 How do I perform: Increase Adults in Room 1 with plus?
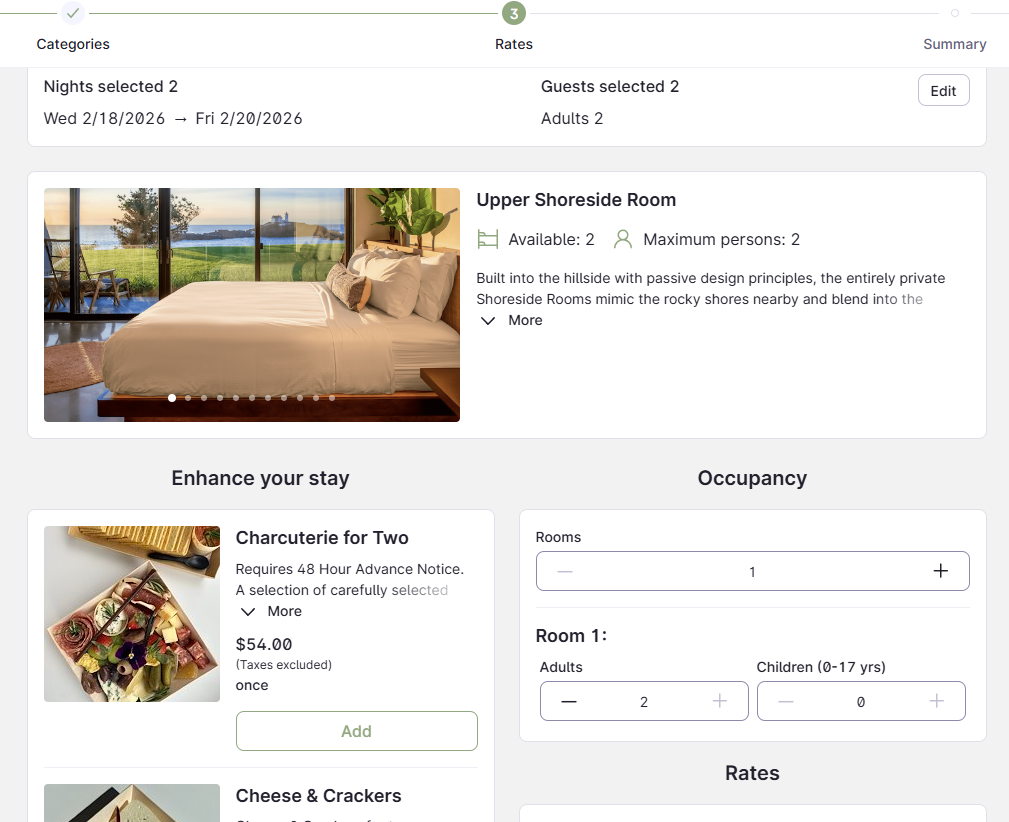(x=720, y=701)
